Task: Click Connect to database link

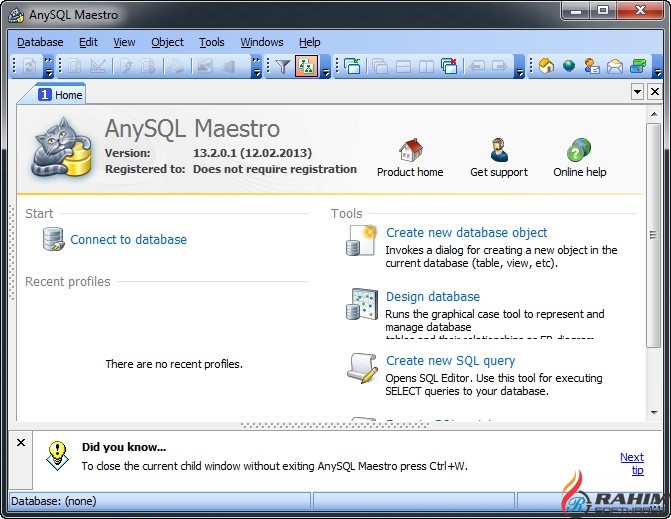Action: pos(128,240)
